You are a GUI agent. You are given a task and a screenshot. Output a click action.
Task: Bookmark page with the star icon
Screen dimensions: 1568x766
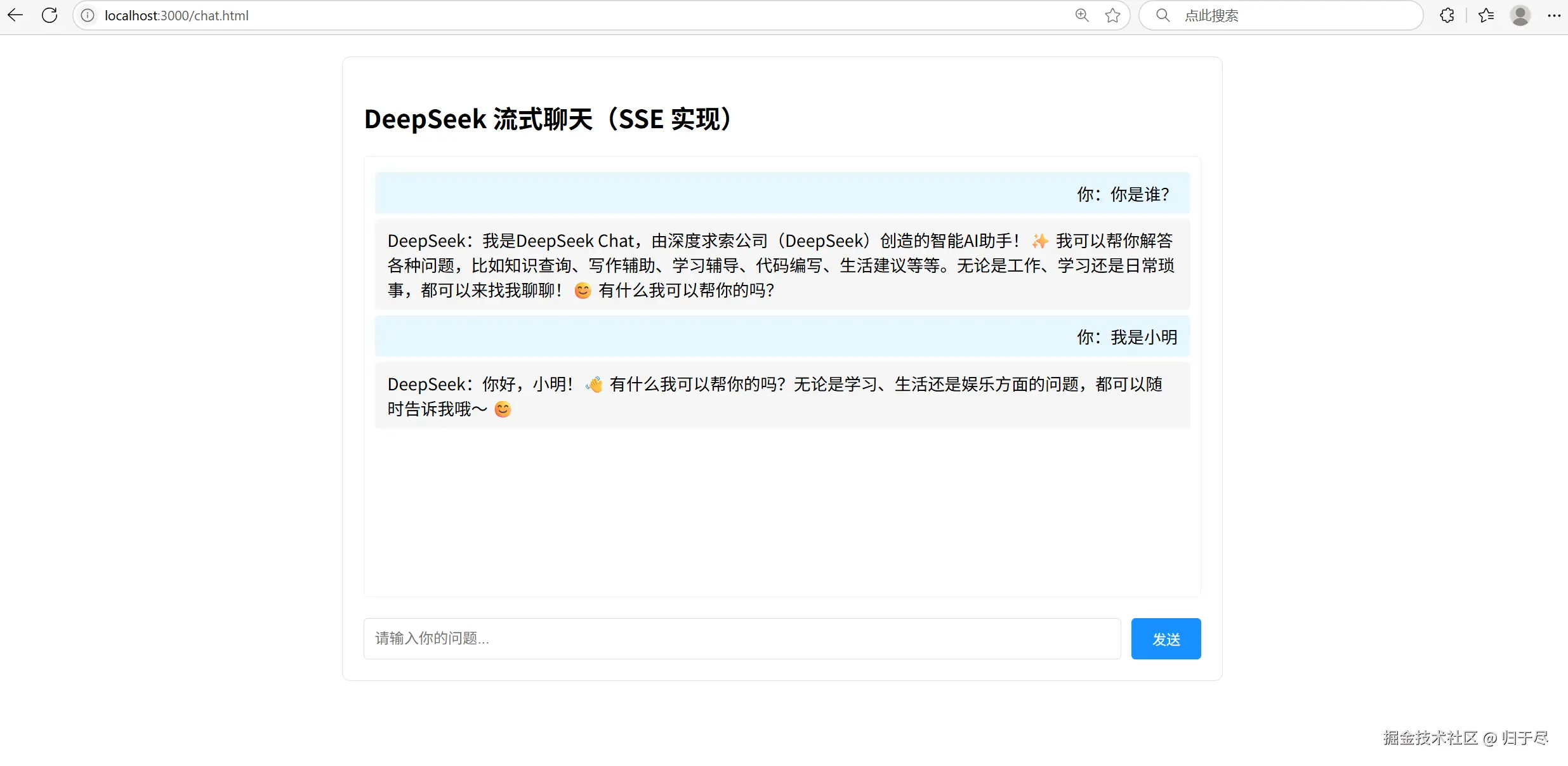point(1112,15)
